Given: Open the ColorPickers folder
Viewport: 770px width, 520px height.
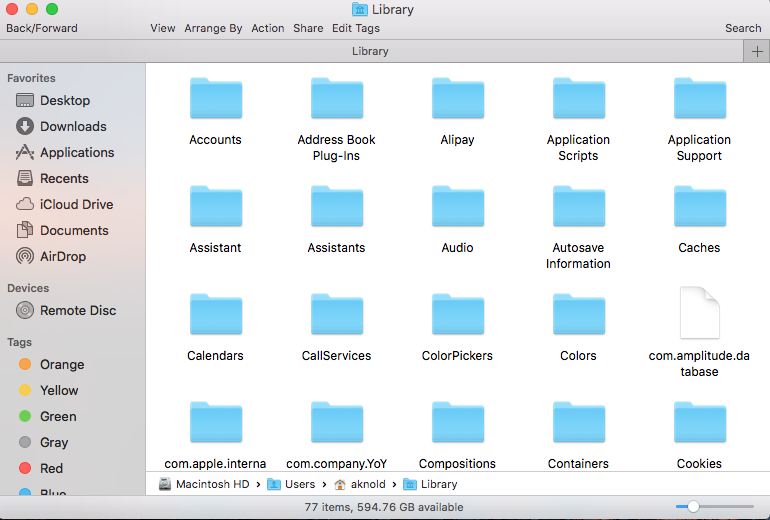Looking at the screenshot, I should click(x=457, y=316).
